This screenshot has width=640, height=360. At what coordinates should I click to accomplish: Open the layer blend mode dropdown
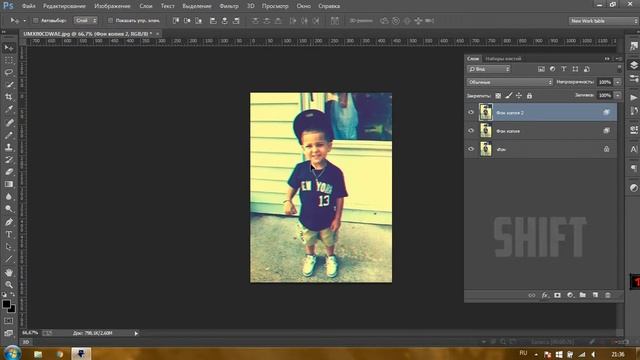point(509,82)
